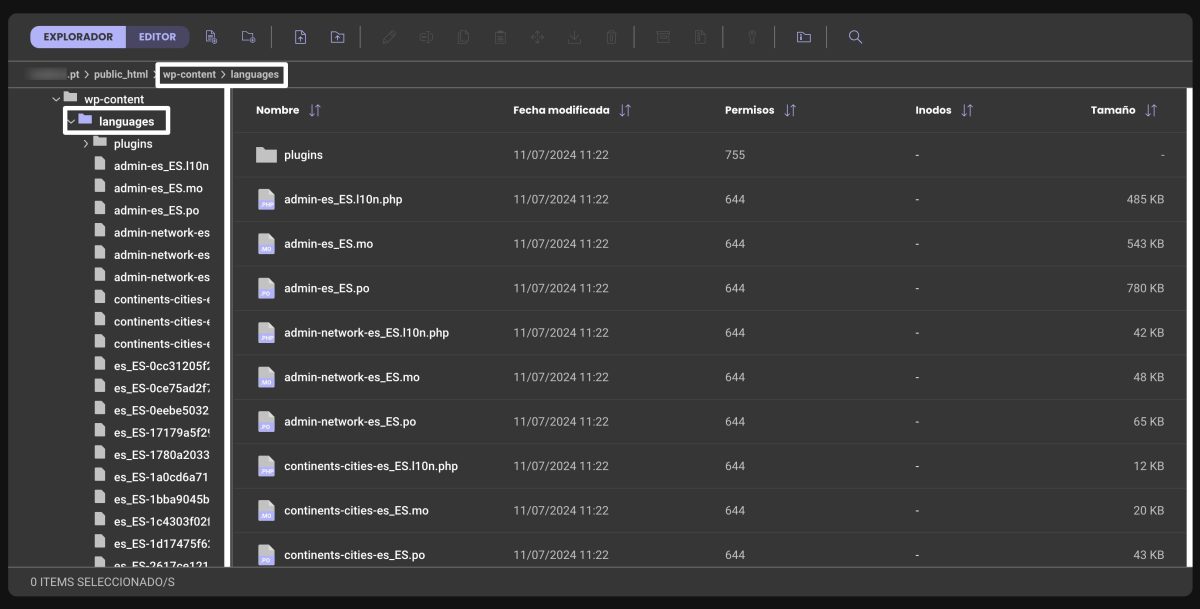Click the plugins folder icon in file list
This screenshot has width=1200, height=609.
[x=266, y=155]
